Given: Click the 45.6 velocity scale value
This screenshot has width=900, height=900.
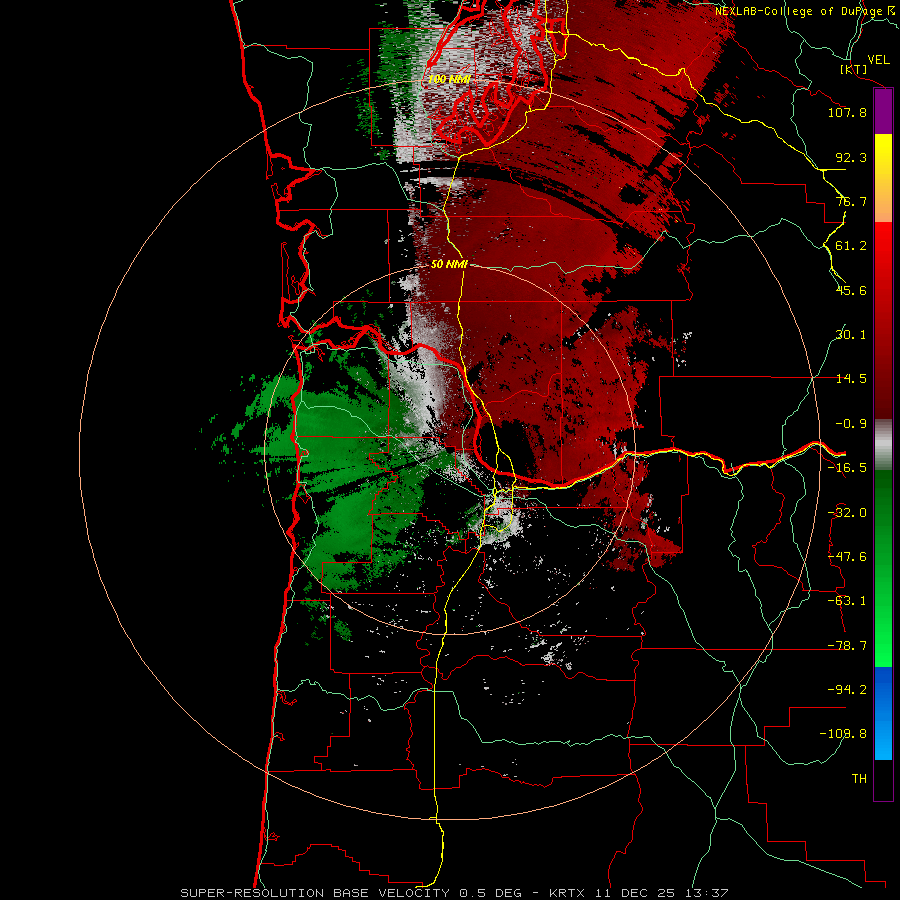Looking at the screenshot, I should 851,290.
